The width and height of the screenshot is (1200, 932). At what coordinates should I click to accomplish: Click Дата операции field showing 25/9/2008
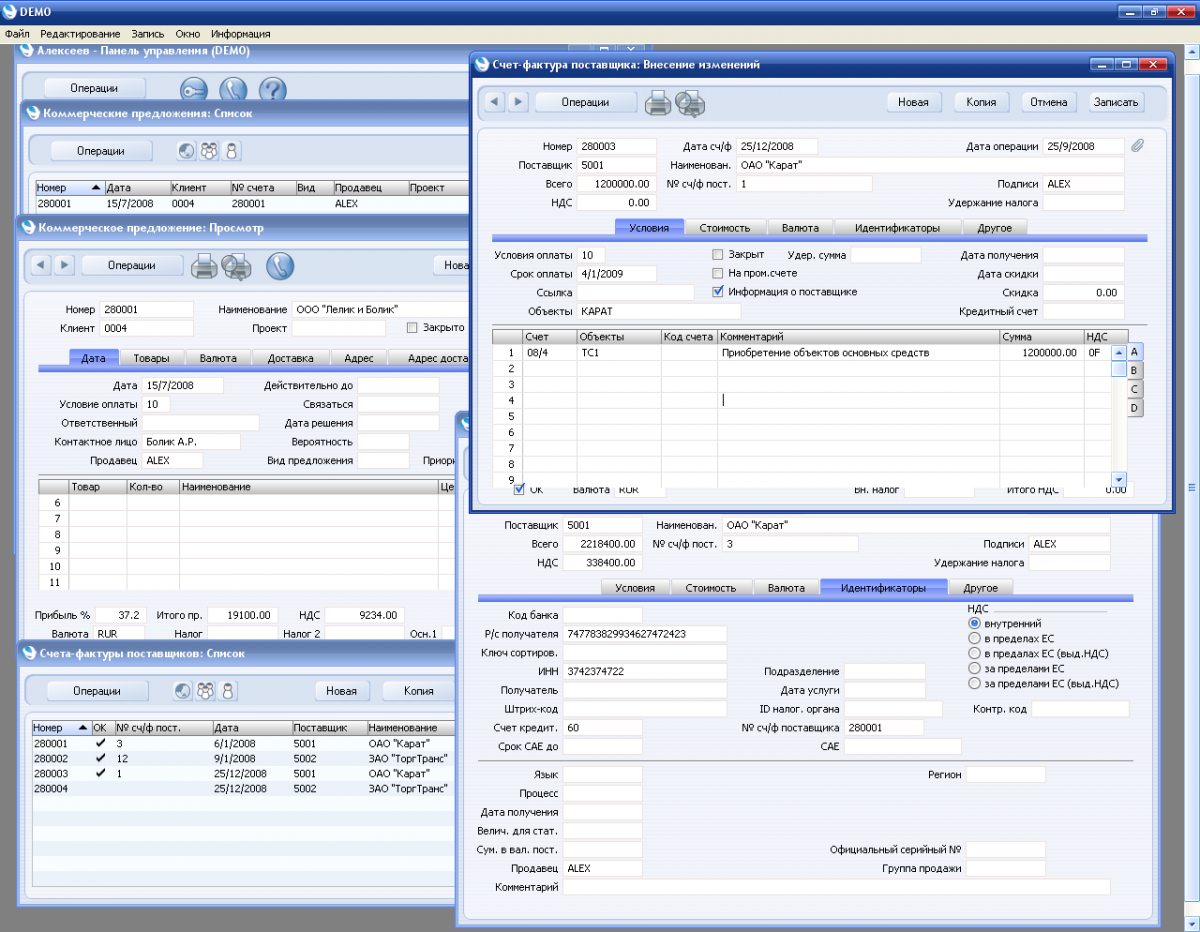1083,146
